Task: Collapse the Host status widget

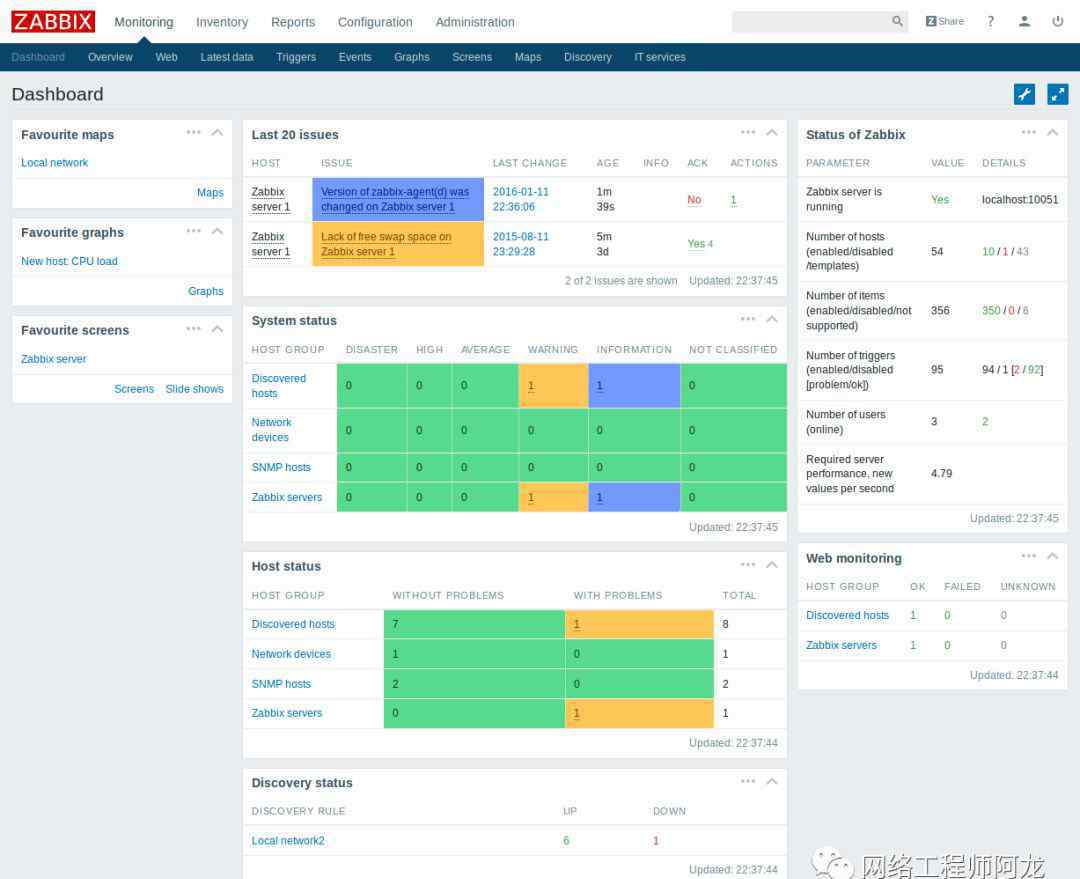Action: click(x=772, y=564)
